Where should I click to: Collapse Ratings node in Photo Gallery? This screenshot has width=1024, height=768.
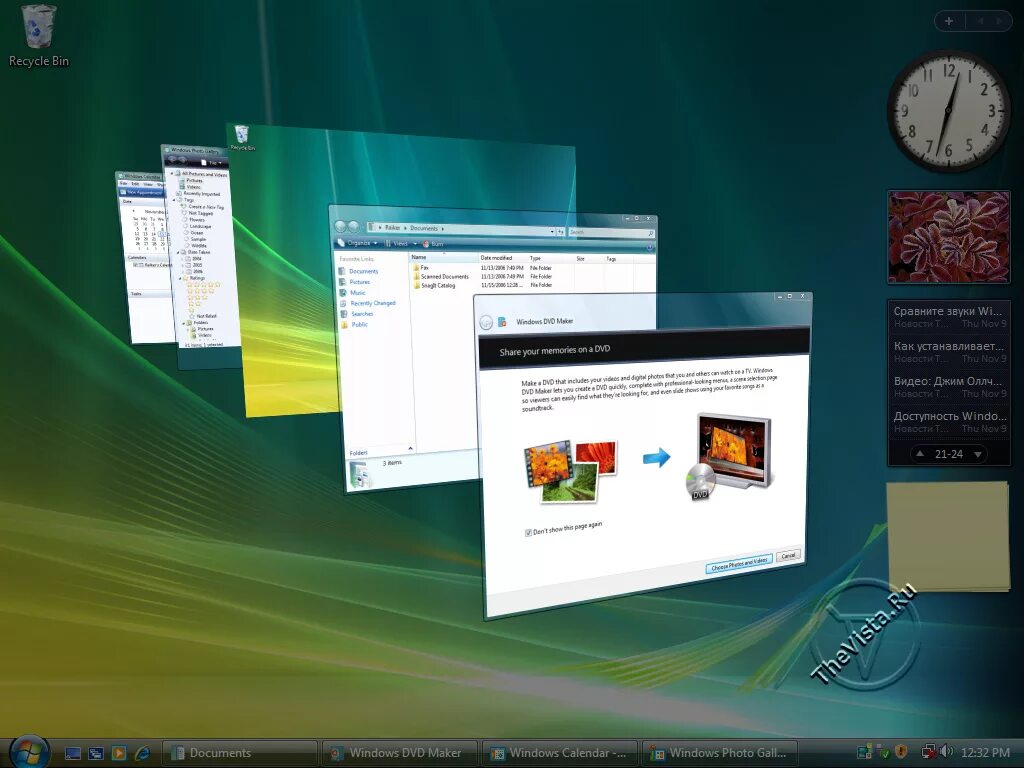179,278
